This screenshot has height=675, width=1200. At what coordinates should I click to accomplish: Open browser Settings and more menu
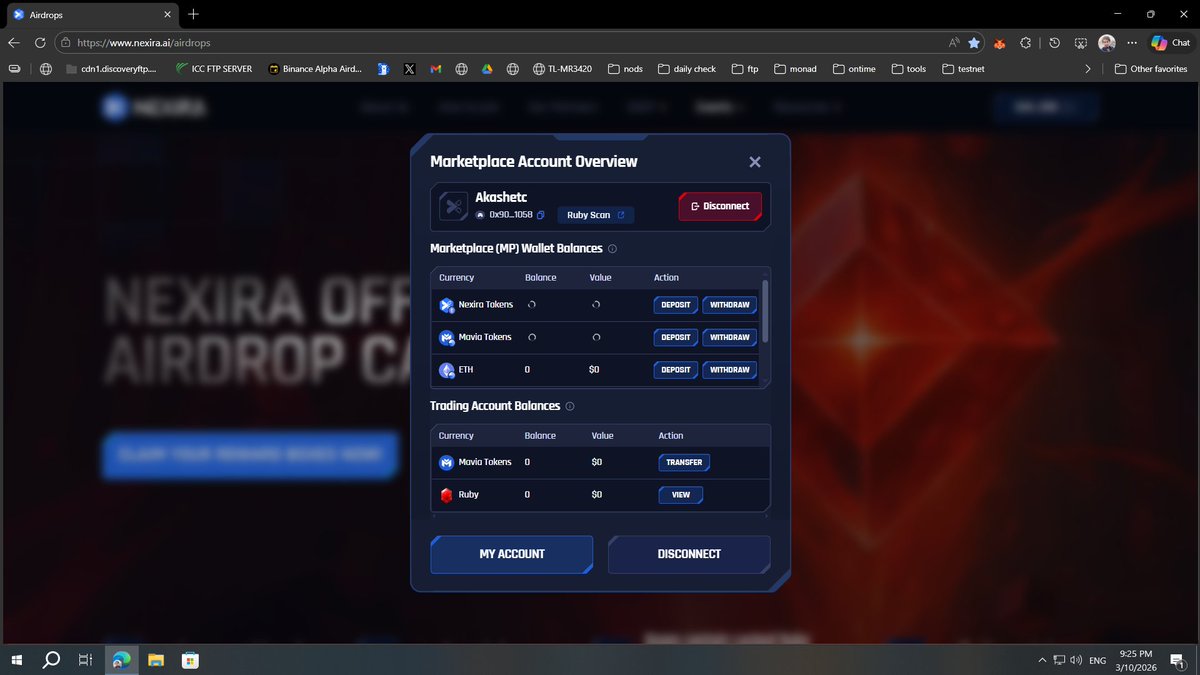click(x=1132, y=43)
